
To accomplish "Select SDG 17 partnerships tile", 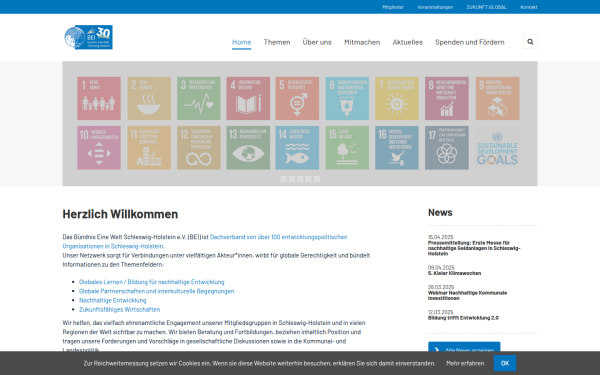I will pyautogui.click(x=447, y=148).
